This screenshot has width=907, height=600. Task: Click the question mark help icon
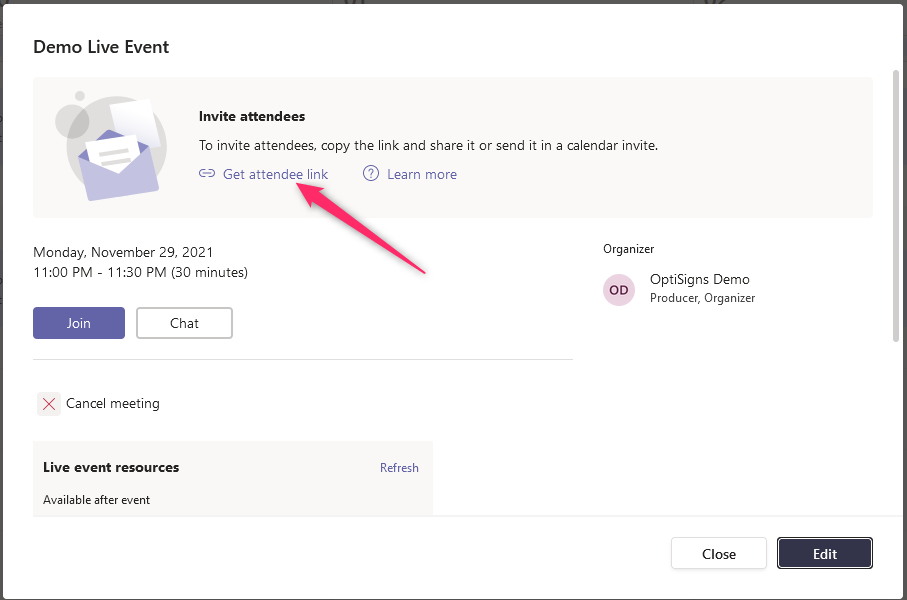coord(371,174)
